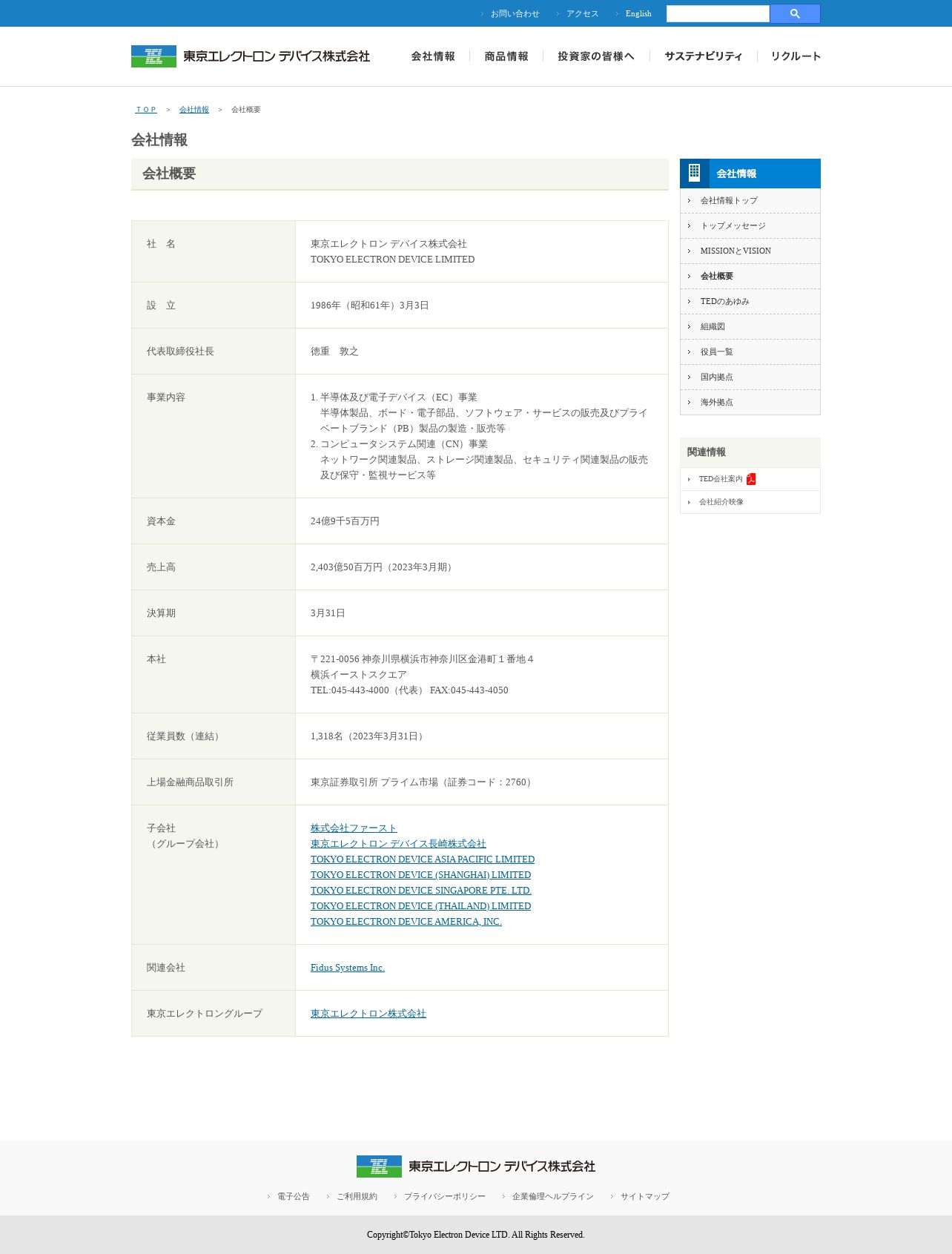Open ご利用規約 footer link
The image size is (952, 1254).
pos(357,1197)
